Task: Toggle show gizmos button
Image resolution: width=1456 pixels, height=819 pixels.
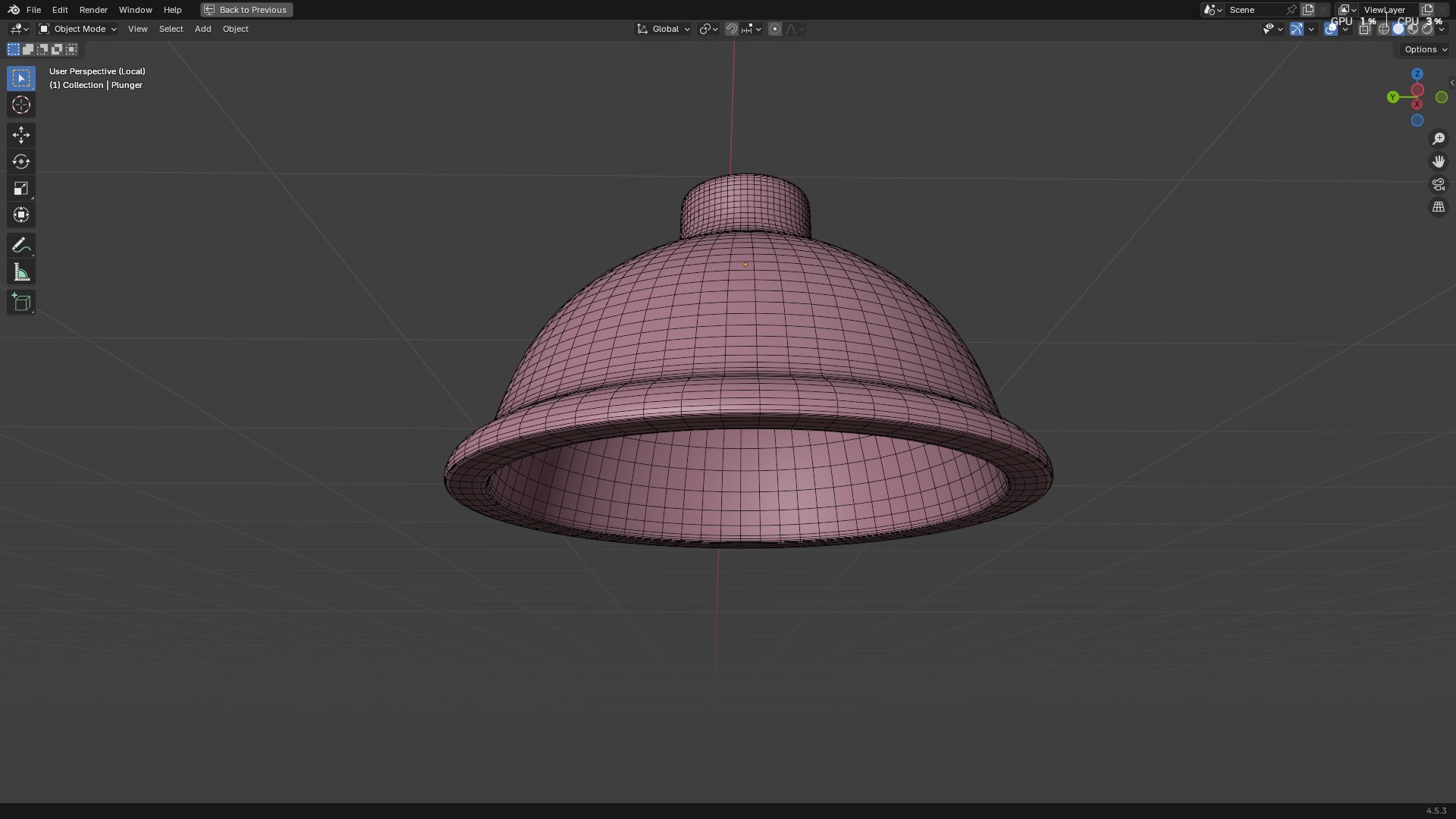Action: (x=1297, y=29)
